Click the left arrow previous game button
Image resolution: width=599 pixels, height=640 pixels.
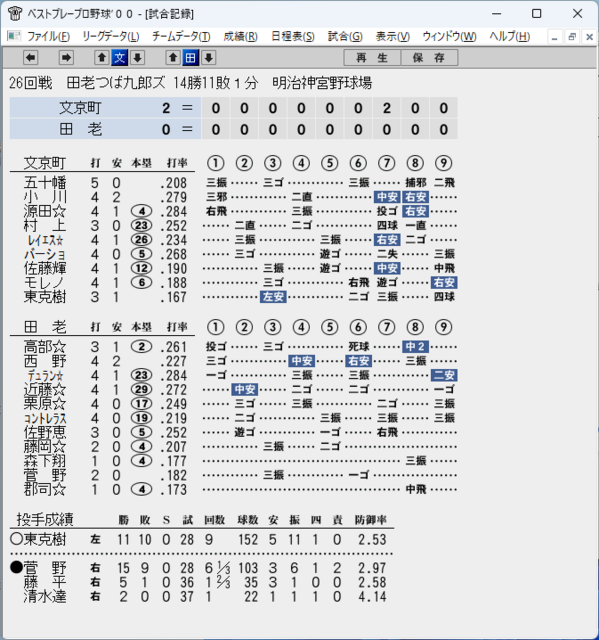click(31, 58)
